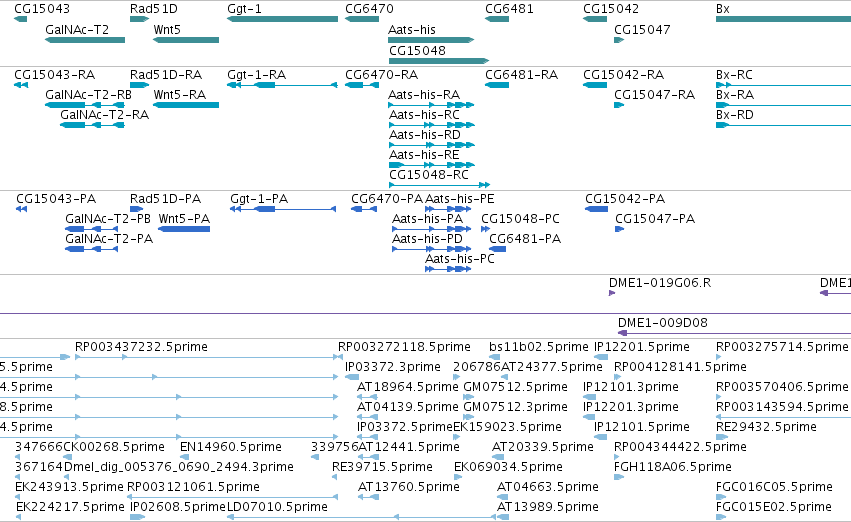Screen dimensions: 851x522
Task: Select the Bx-RC transcript label
Action: pyautogui.click(x=734, y=74)
